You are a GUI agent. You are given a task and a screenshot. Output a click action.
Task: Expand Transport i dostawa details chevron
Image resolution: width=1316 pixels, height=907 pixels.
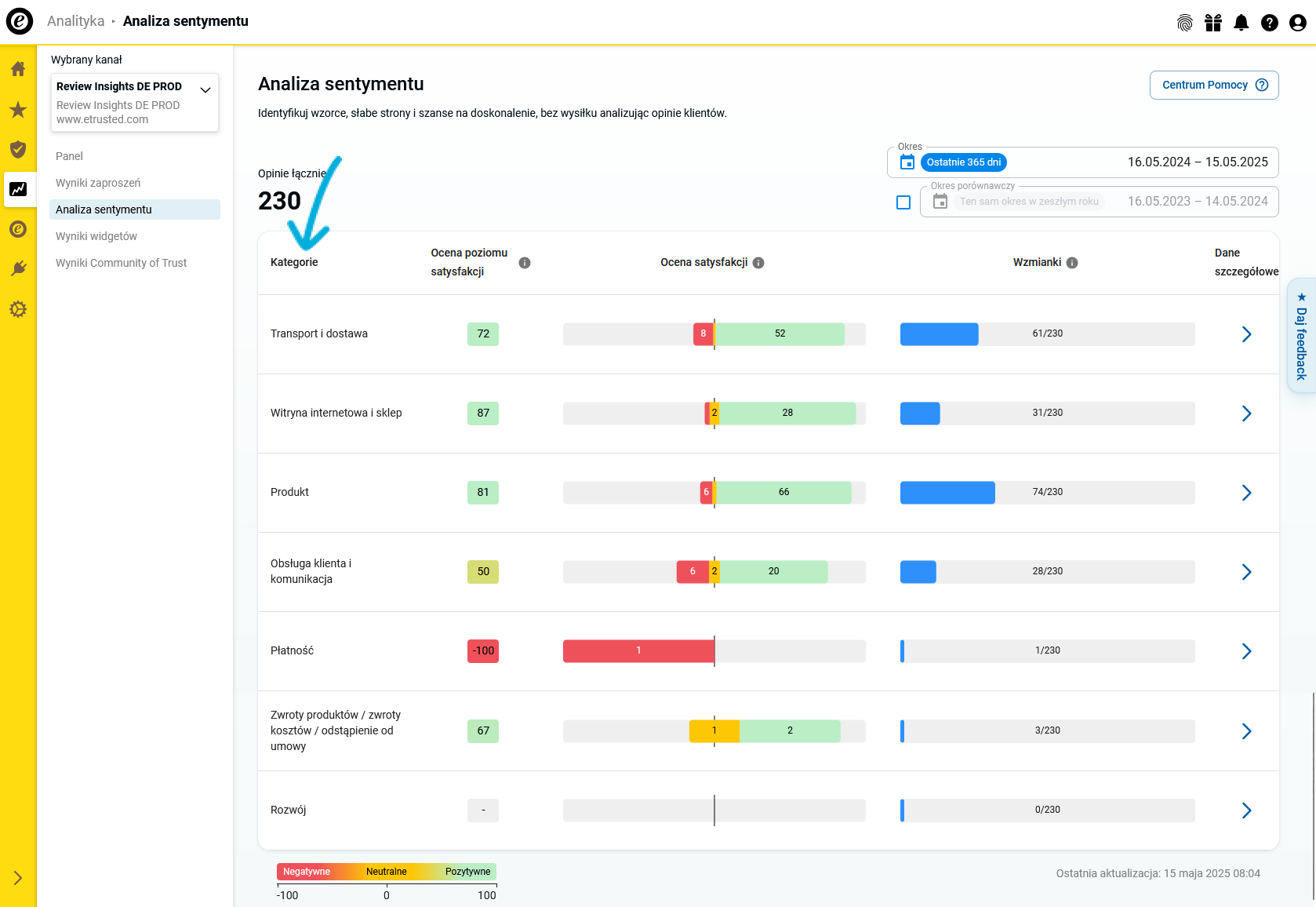point(1246,334)
